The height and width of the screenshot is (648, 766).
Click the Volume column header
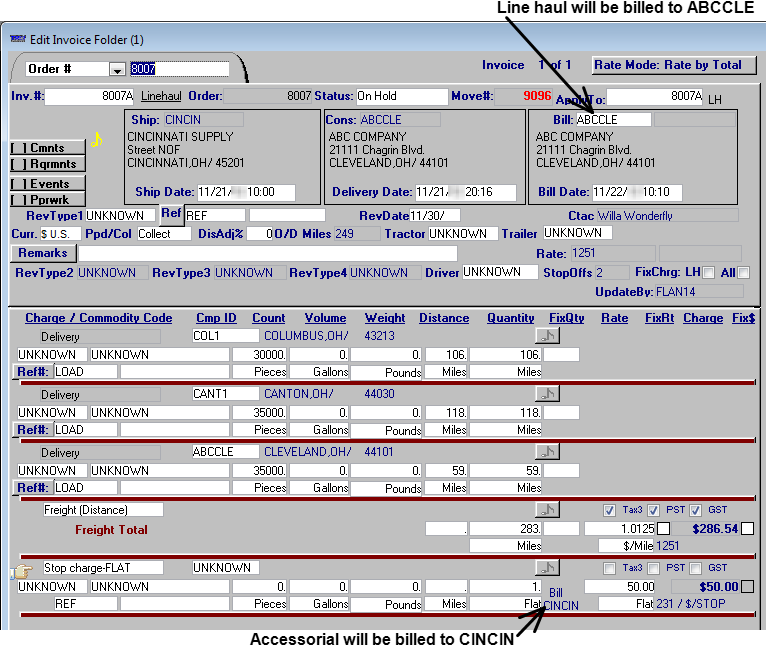pos(325,318)
